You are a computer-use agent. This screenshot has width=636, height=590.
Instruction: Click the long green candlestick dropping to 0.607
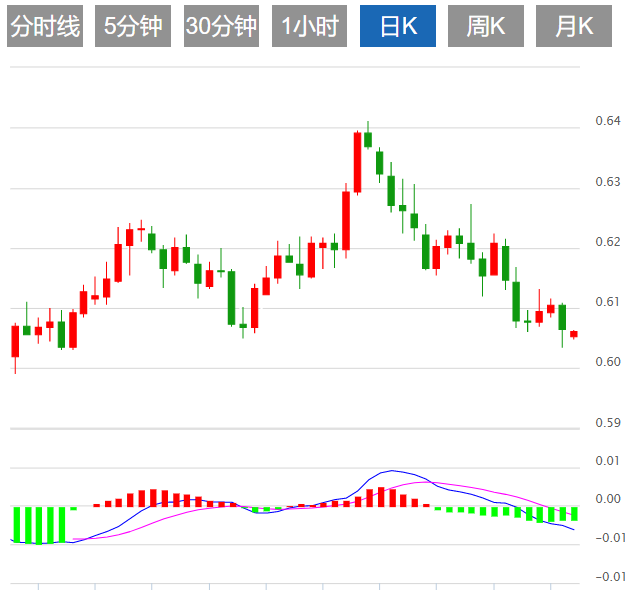(232, 298)
